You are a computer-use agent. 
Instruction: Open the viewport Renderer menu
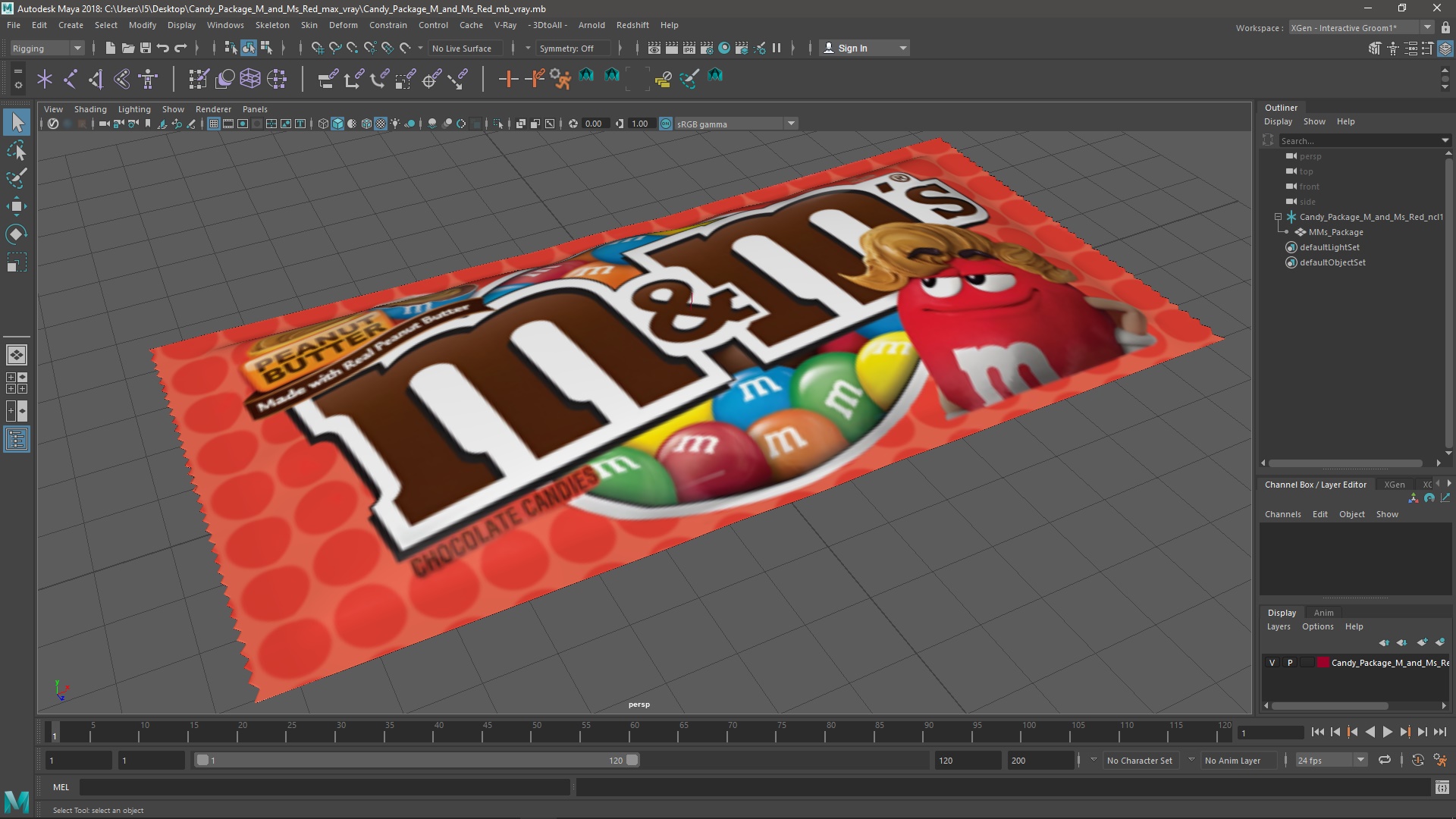coord(213,109)
